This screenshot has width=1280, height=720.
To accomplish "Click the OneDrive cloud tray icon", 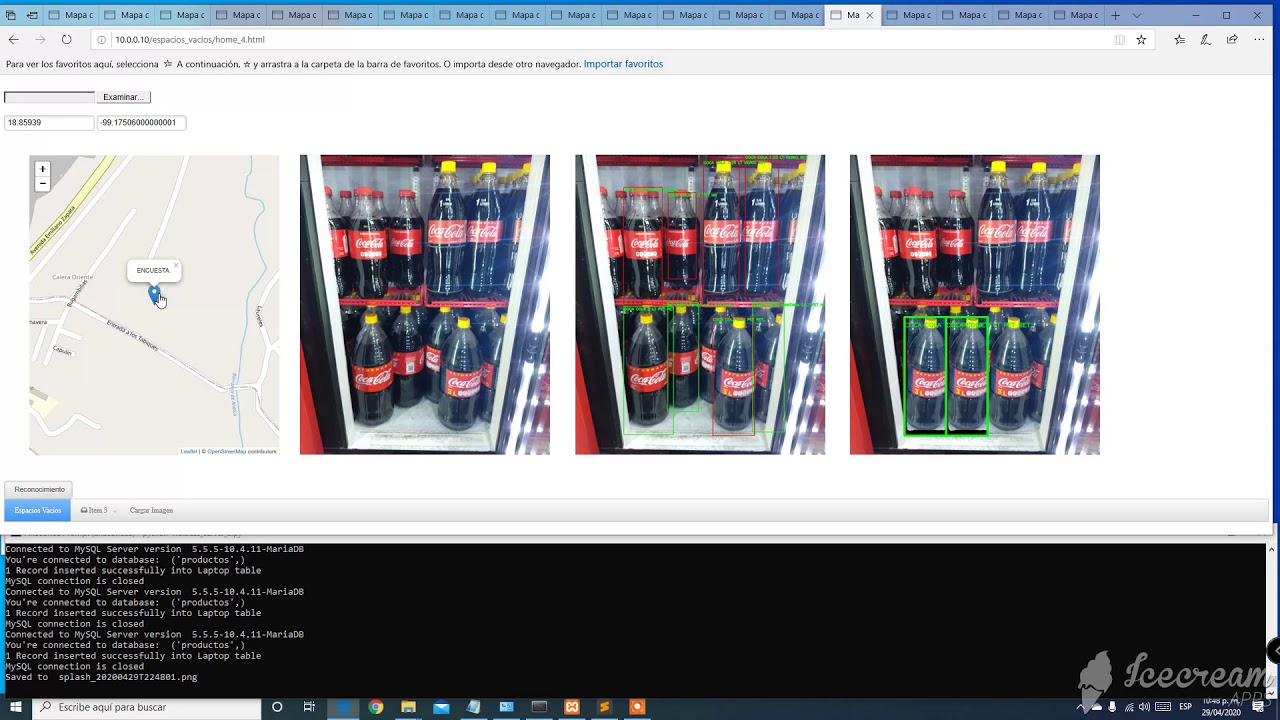I will (x=1096, y=707).
